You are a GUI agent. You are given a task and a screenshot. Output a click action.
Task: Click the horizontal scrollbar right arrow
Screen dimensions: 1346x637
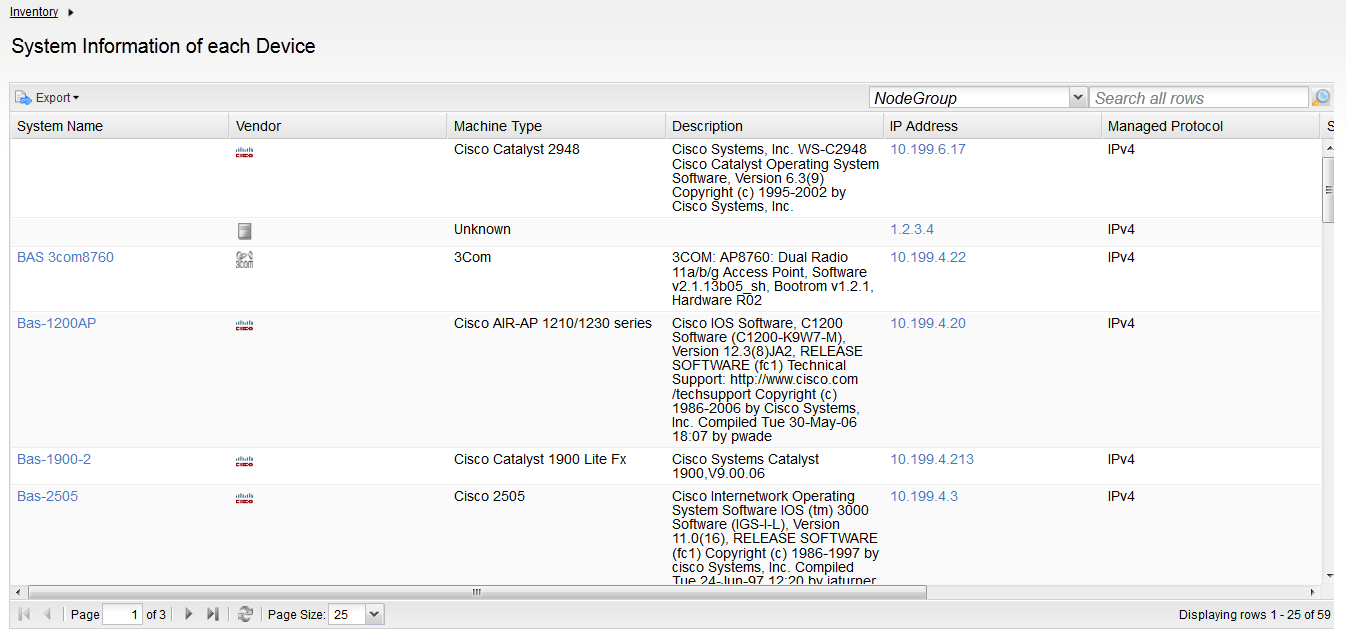coord(1314,592)
